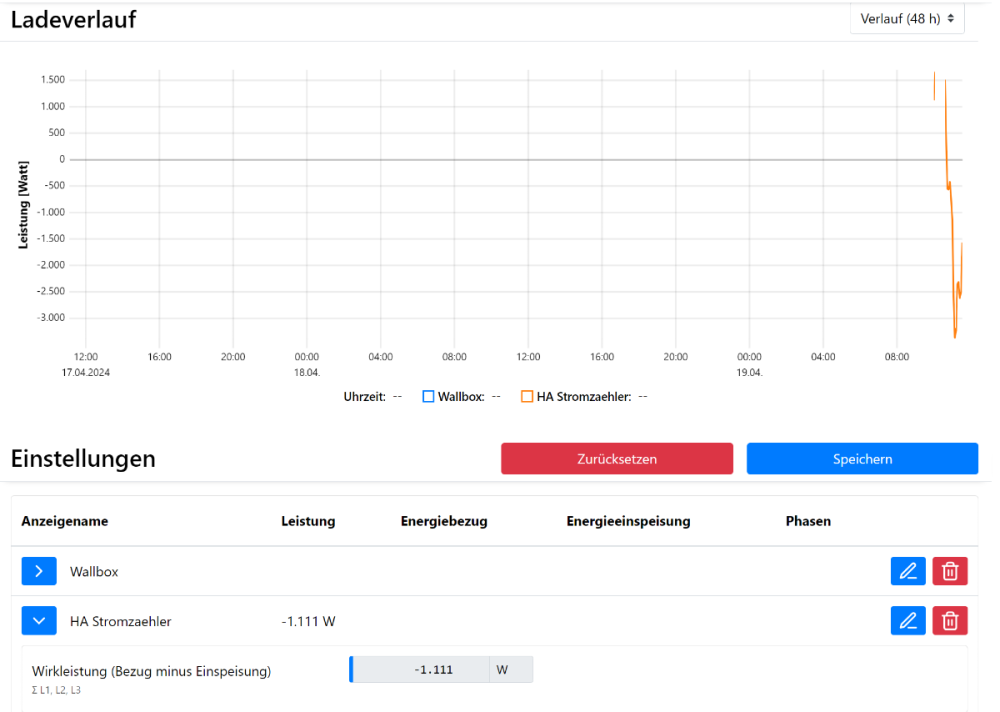The width and height of the screenshot is (1000, 712).
Task: Remove HA Stromzaehler via trash icon
Action: (x=950, y=621)
